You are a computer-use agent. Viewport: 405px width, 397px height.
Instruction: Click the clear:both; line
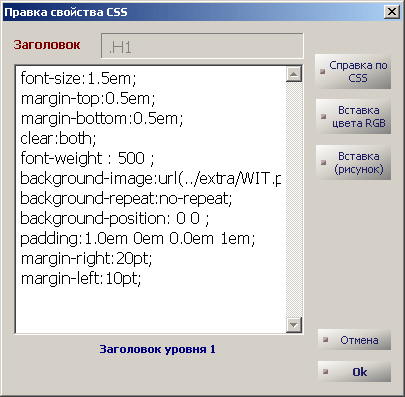58,138
